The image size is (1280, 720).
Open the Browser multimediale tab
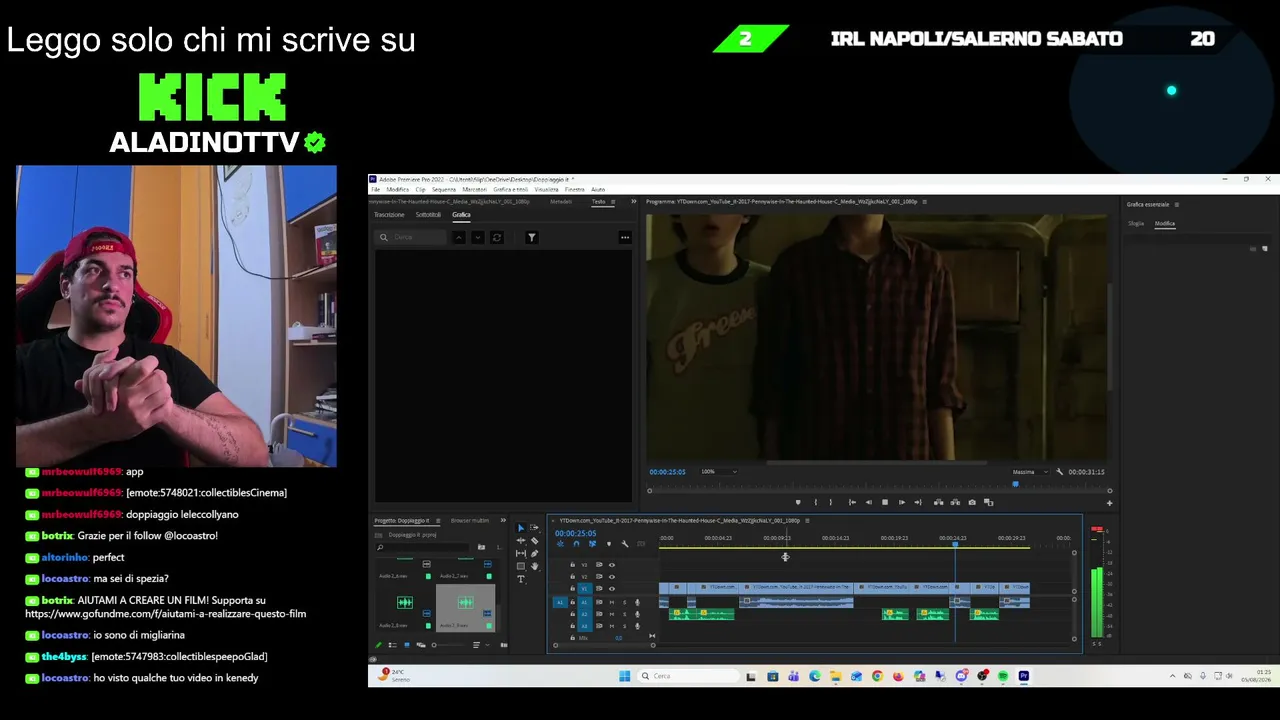tap(470, 521)
